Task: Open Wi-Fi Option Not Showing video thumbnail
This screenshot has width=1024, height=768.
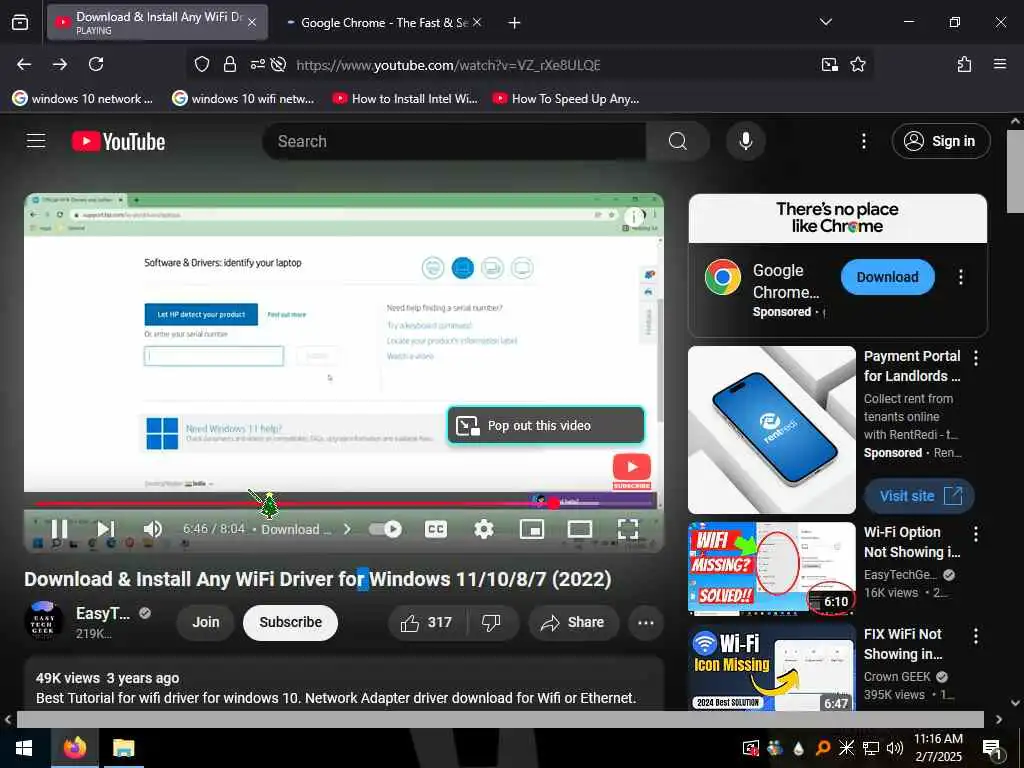Action: [x=772, y=568]
